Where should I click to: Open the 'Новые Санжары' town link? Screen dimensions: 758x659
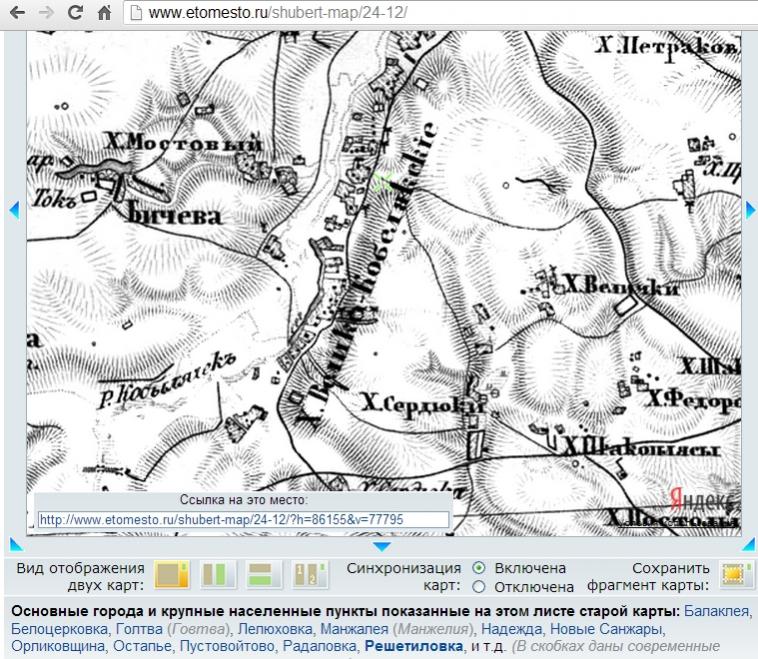click(x=606, y=629)
